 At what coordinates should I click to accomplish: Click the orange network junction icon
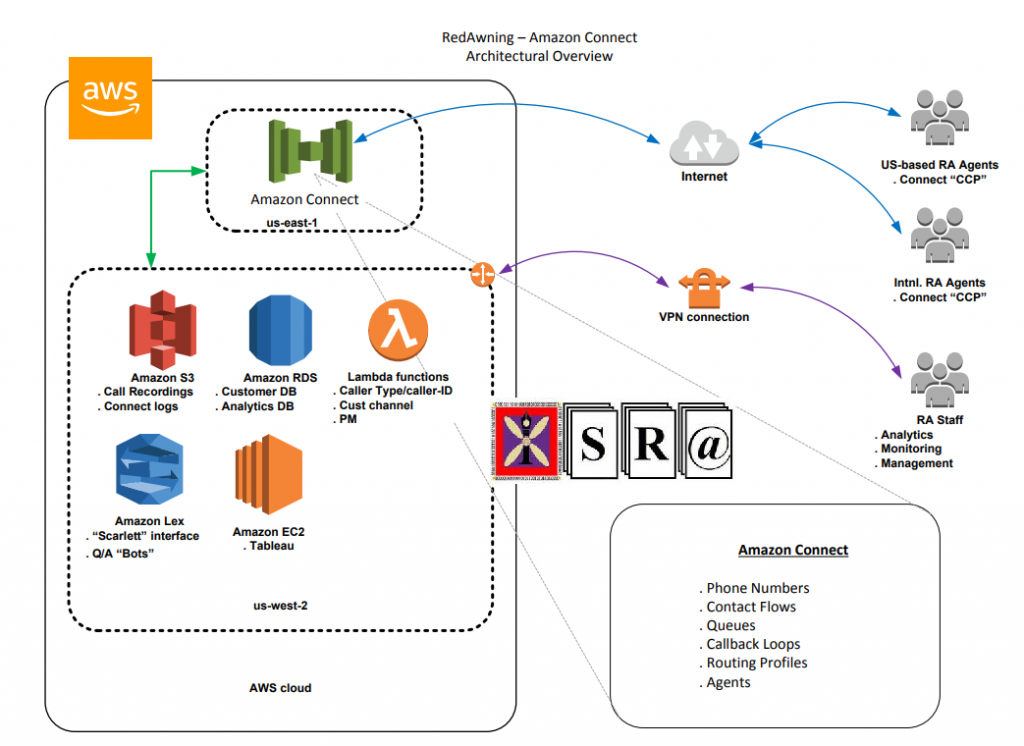[482, 274]
